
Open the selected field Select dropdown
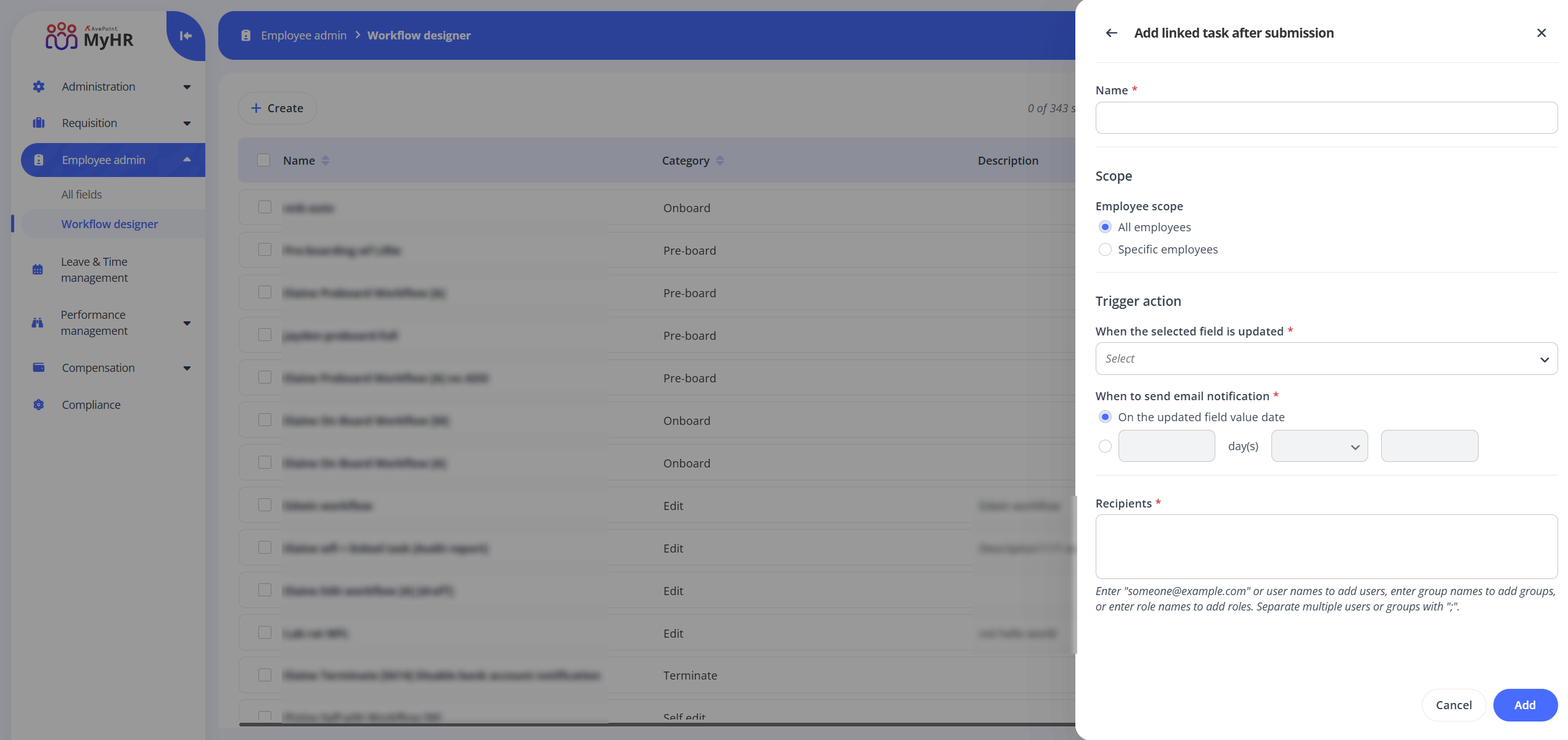tap(1326, 359)
